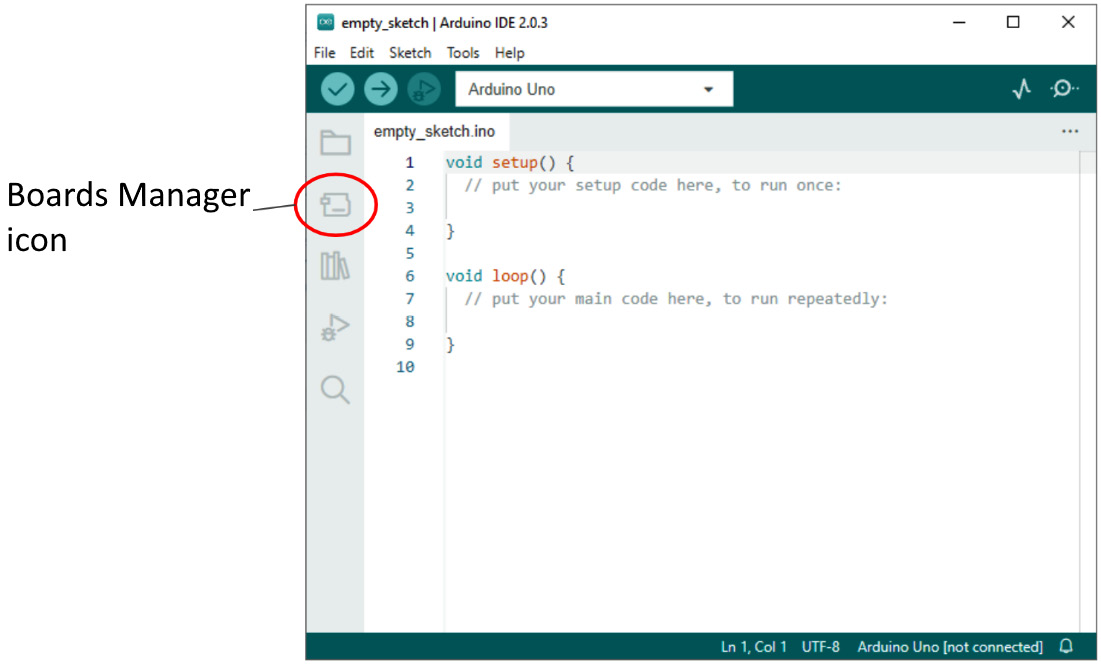
Task: Open the Debug sidebar panel
Action: pyautogui.click(x=335, y=327)
